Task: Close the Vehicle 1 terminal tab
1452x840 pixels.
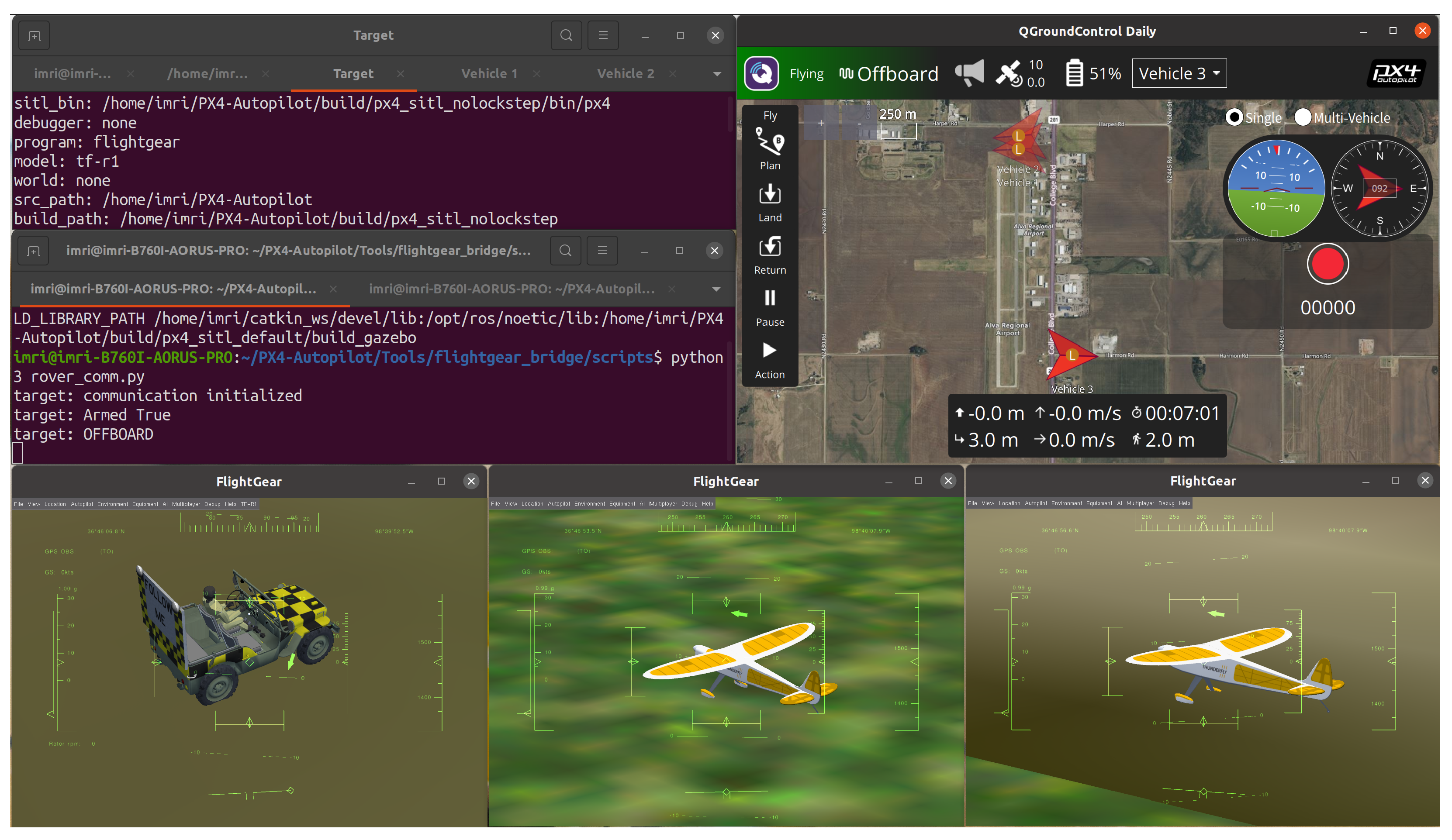Action: tap(536, 74)
